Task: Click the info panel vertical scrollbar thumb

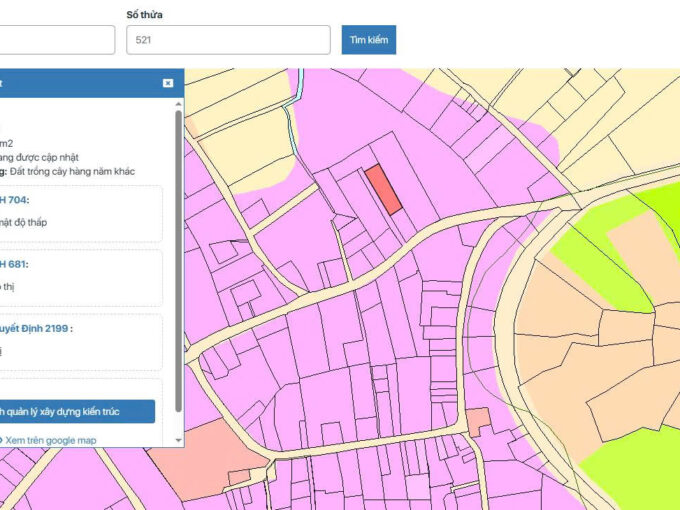Action: 179,260
